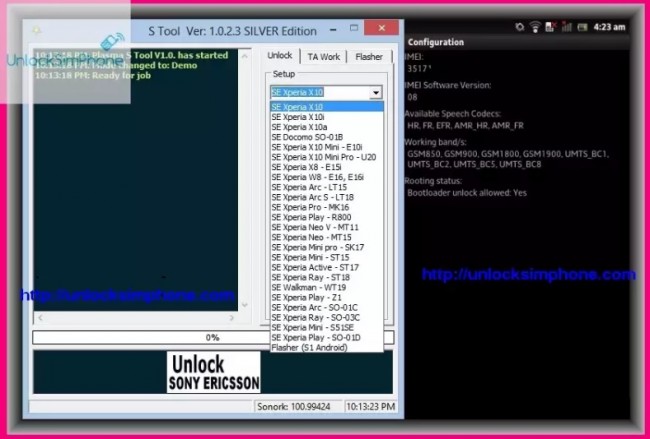Select SE Xperia Neo V - MT11
The height and width of the screenshot is (439, 650).
coord(327,227)
